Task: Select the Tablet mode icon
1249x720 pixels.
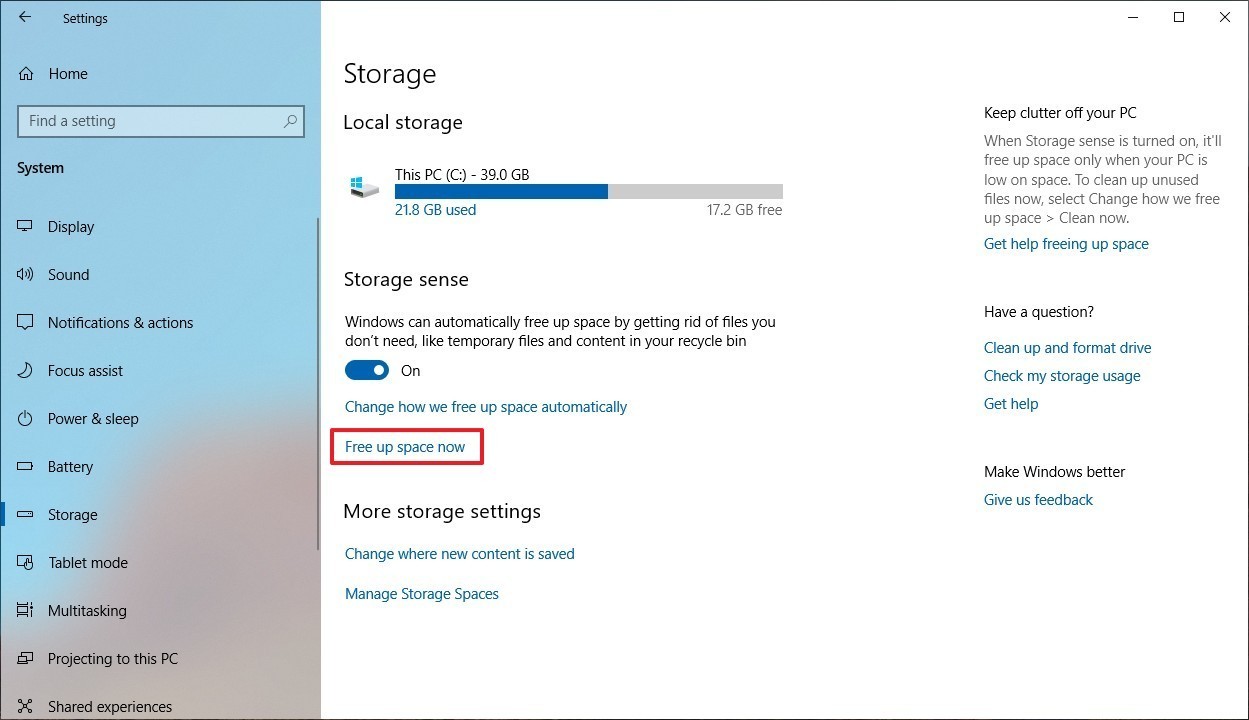Action: tap(23, 562)
